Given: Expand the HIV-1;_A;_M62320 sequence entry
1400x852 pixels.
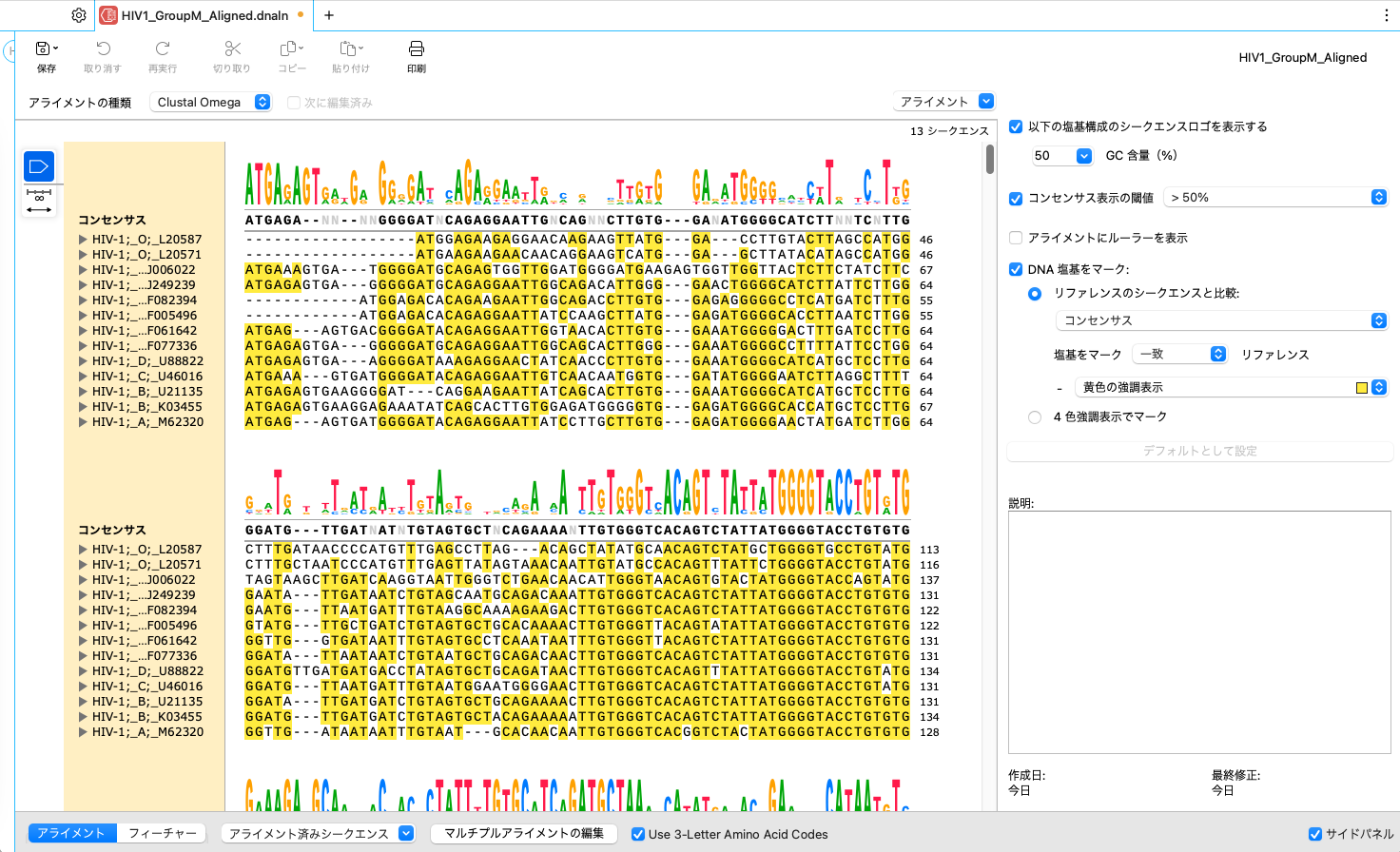Looking at the screenshot, I should (83, 422).
